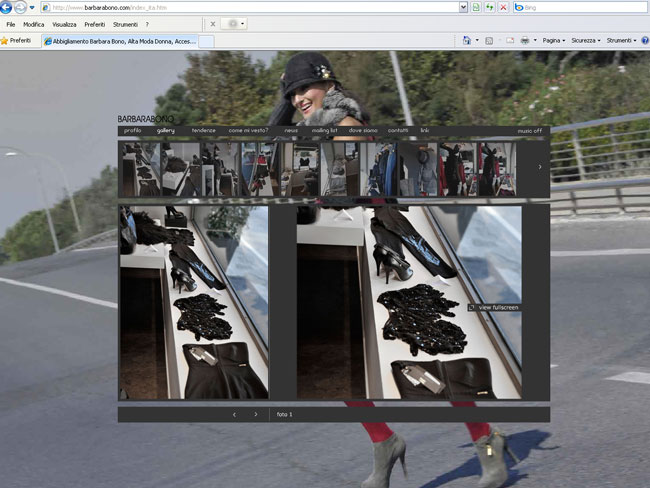The image size is (650, 488).
Task: Open the Modifica menu
Action: [34, 24]
